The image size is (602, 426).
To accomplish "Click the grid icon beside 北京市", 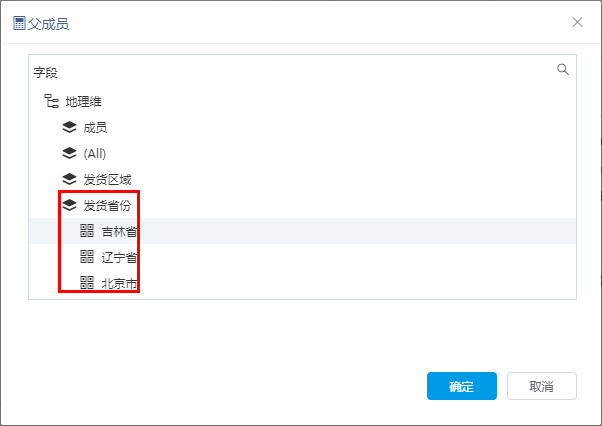I will 87,282.
